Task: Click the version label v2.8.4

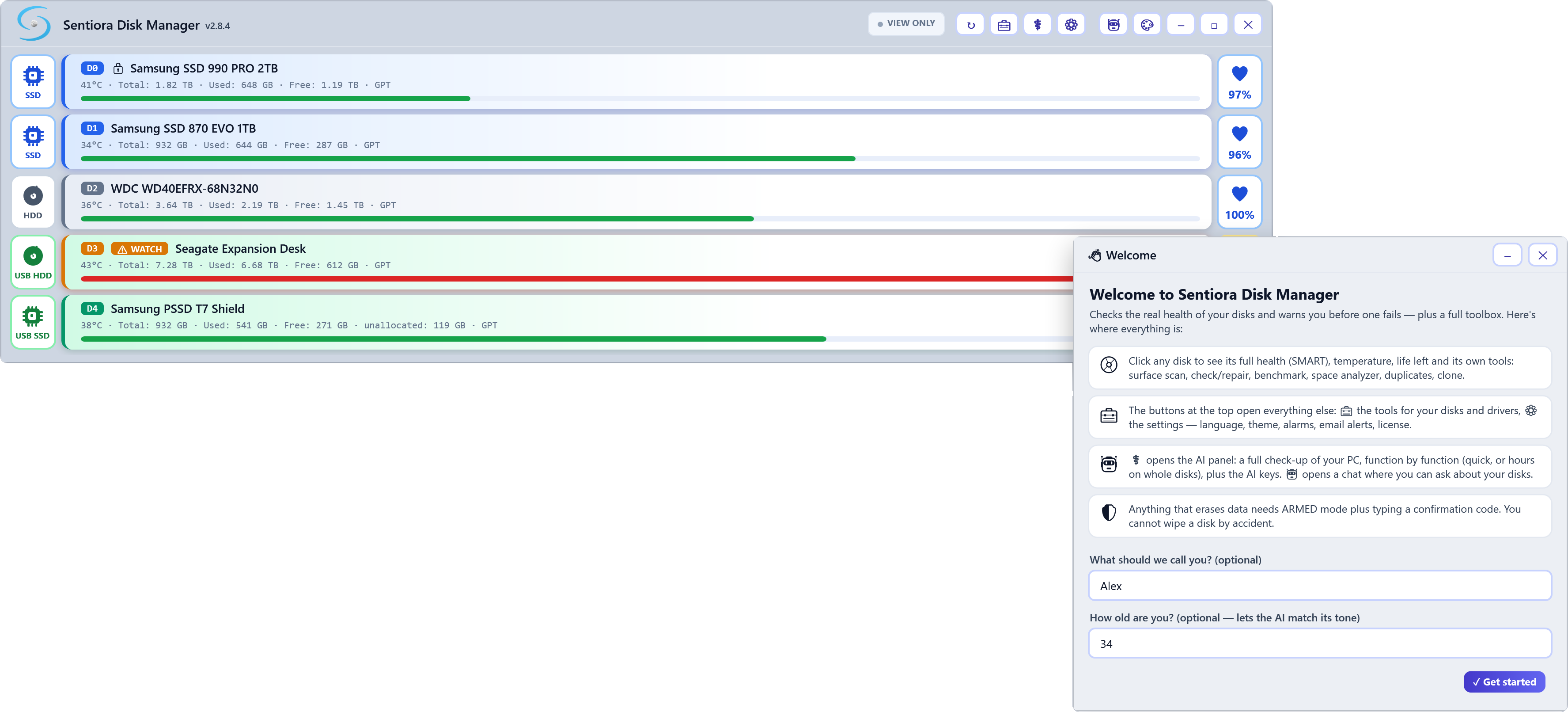Action: tap(217, 26)
